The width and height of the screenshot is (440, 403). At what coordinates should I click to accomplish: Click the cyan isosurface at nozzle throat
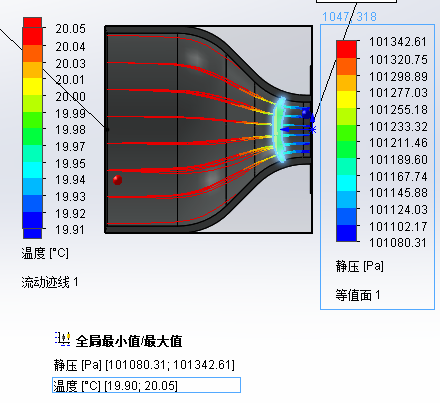point(280,130)
